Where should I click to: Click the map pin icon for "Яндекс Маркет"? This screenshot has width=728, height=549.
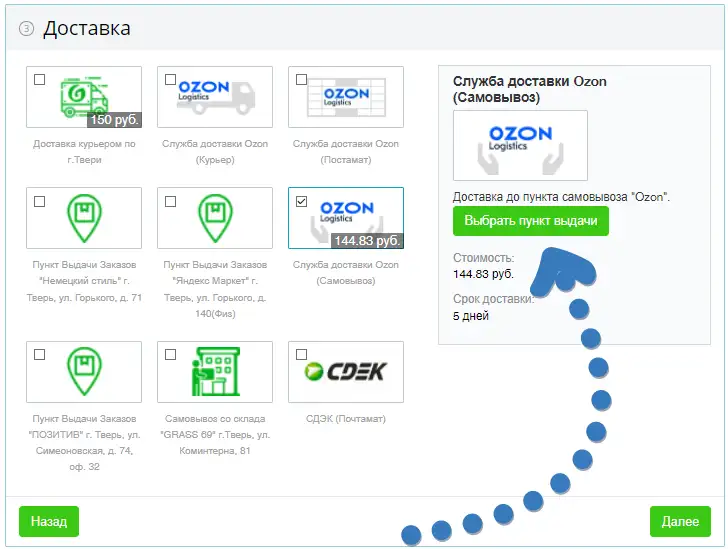coord(215,218)
